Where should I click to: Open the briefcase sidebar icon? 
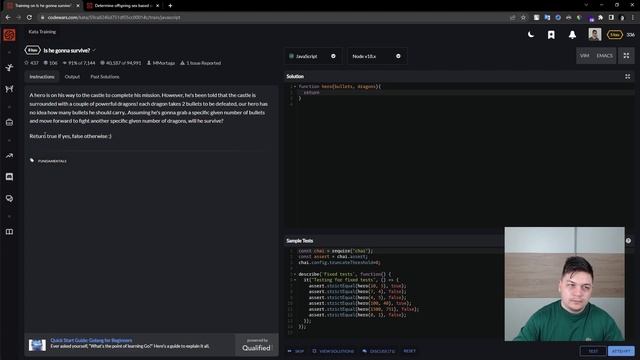[x=9, y=122]
